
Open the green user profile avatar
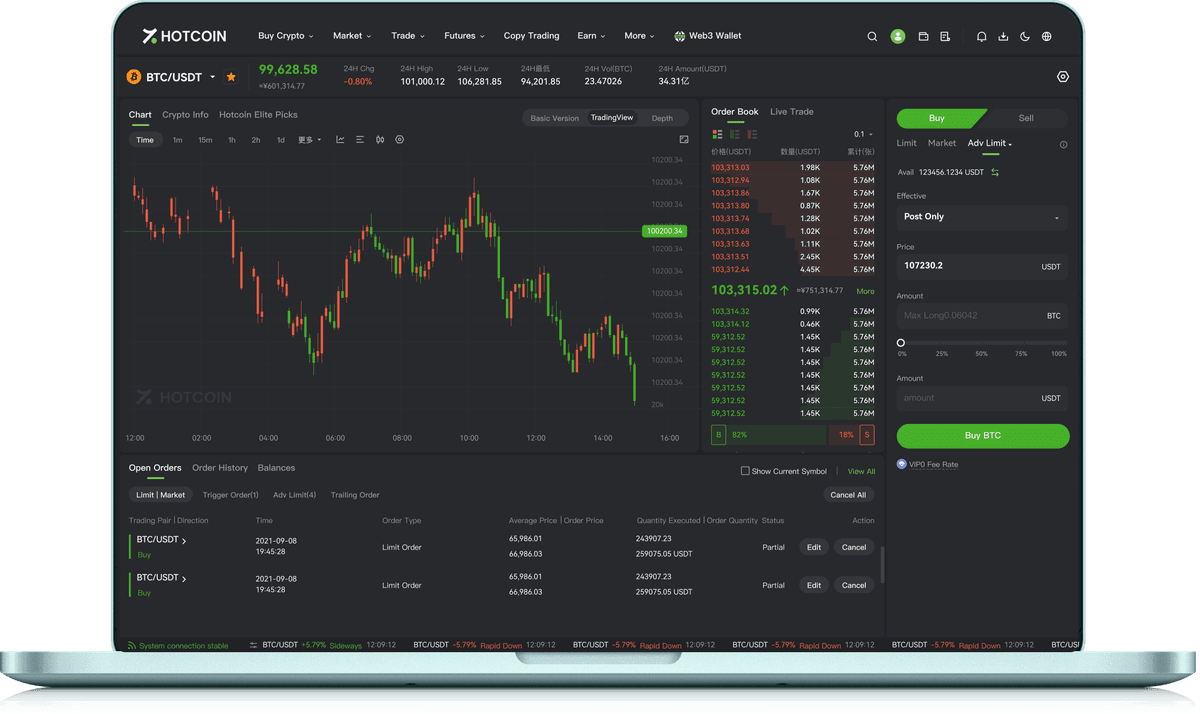(898, 36)
